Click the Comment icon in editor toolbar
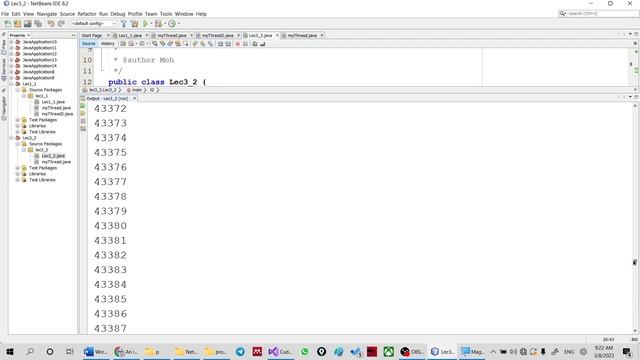The height and width of the screenshot is (360, 640). coord(255,44)
